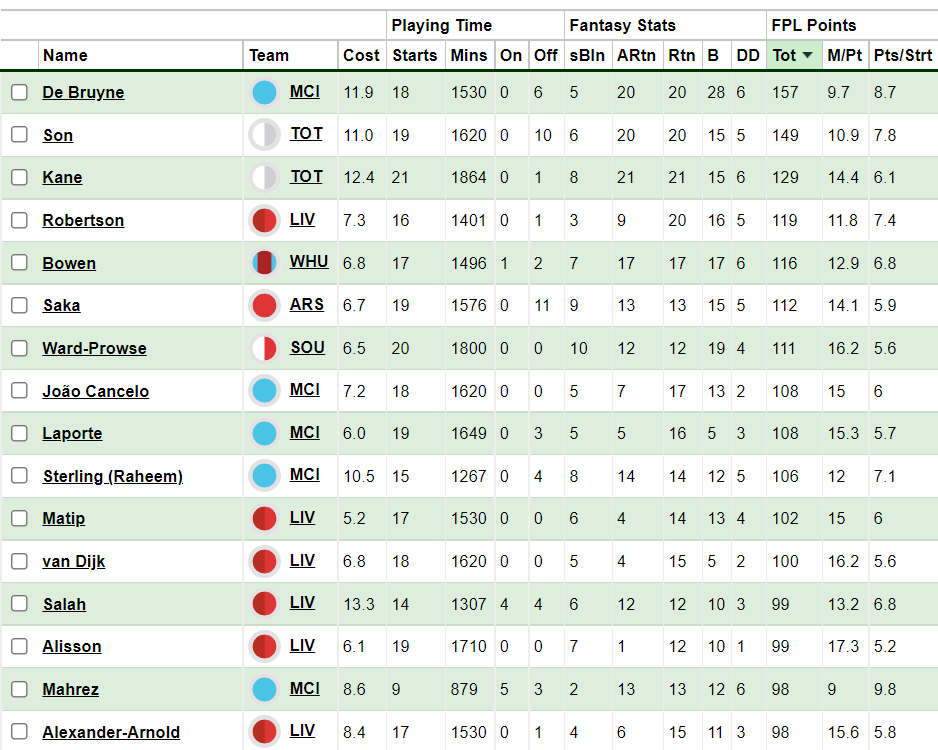Click Ward-Prowse's Southampton team badge icon

point(264,349)
